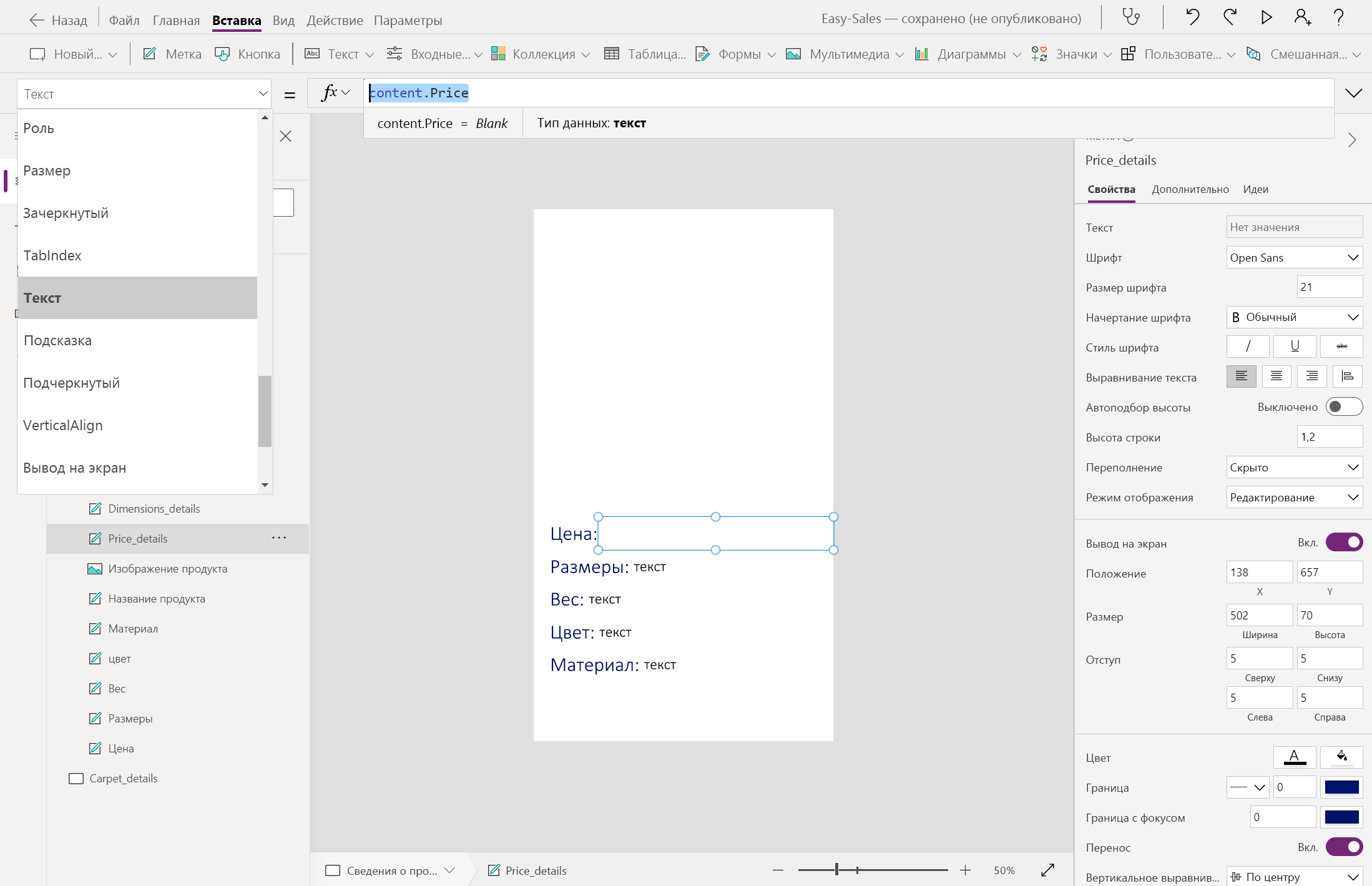Screen dimensions: 1372x886
Task: Insert a Кнопка control from the ribbon
Action: point(248,54)
